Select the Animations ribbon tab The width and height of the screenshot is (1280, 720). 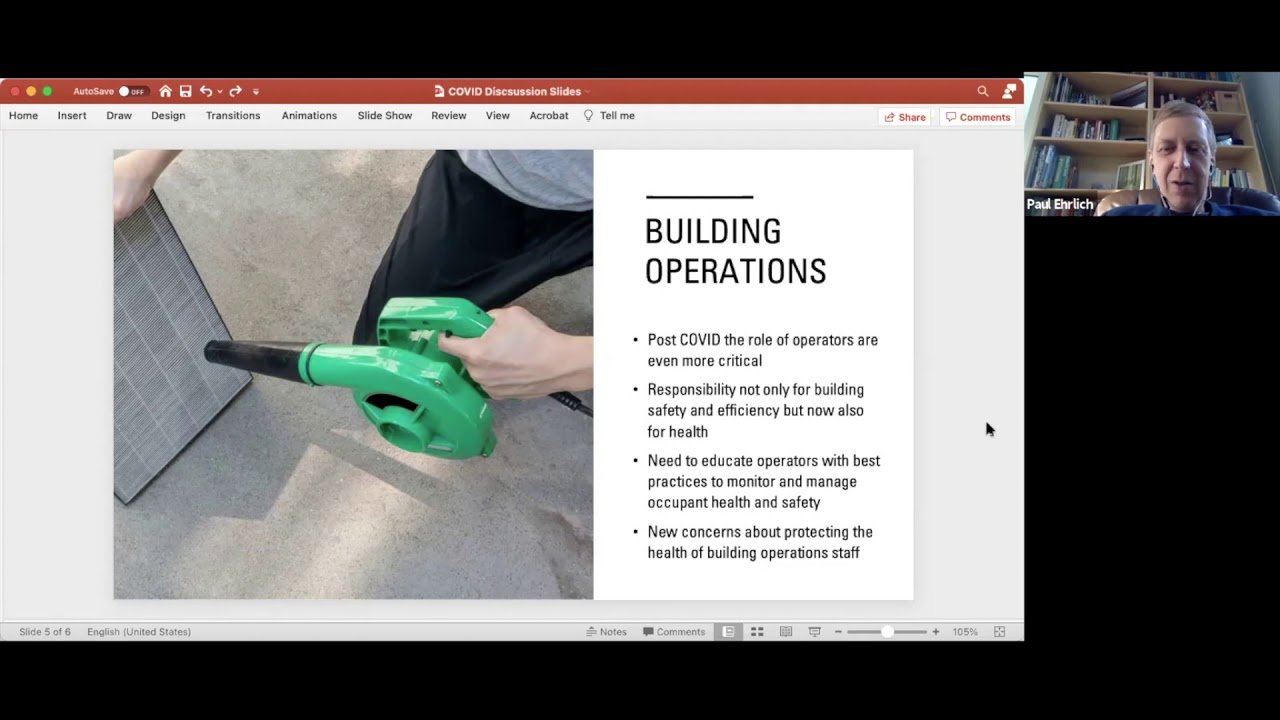309,116
